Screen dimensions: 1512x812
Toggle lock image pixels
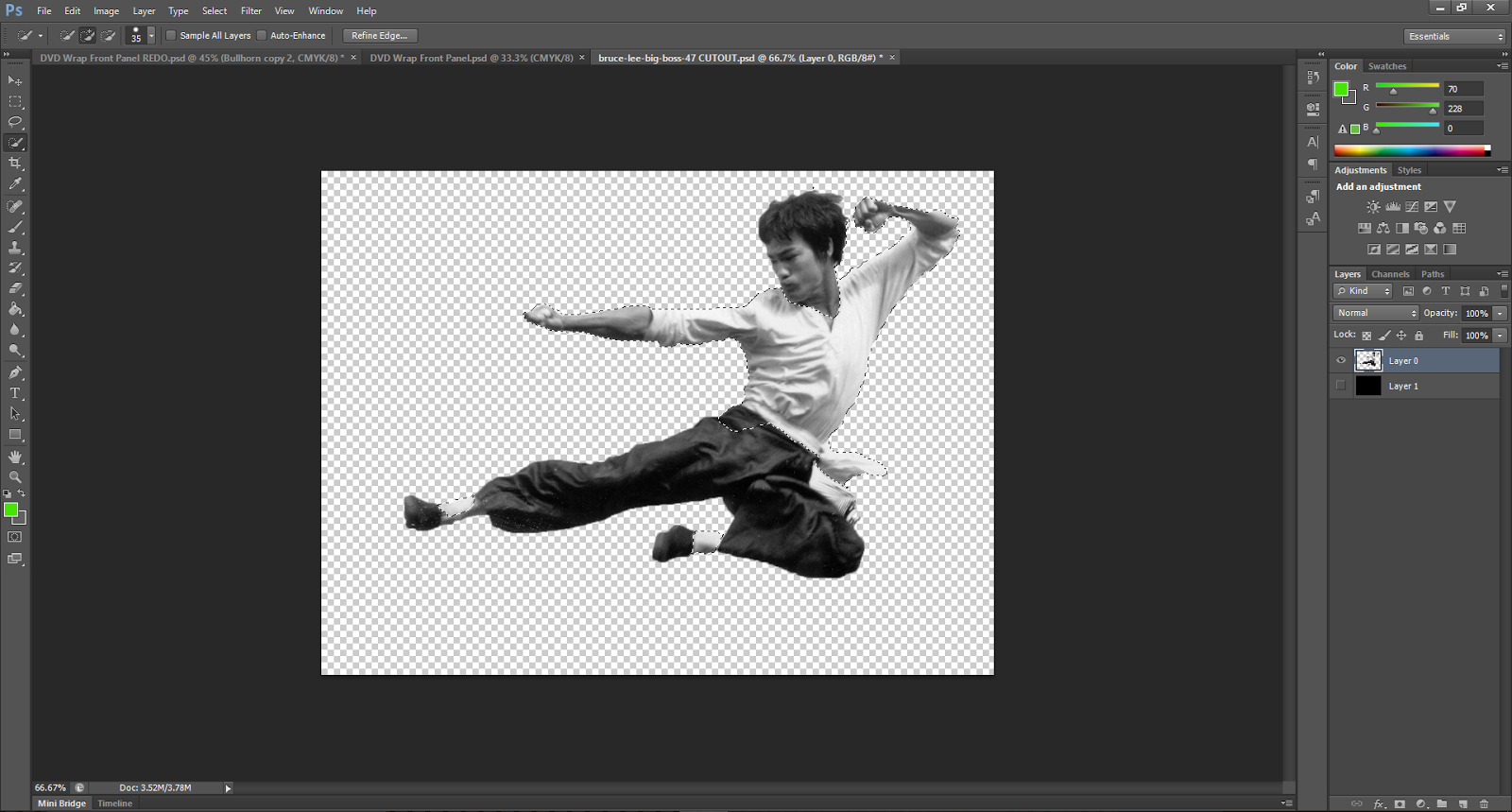tap(1384, 336)
